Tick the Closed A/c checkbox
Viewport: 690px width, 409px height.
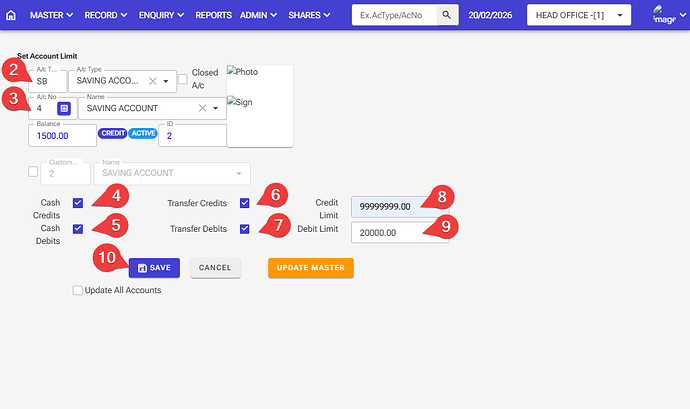pyautogui.click(x=182, y=79)
